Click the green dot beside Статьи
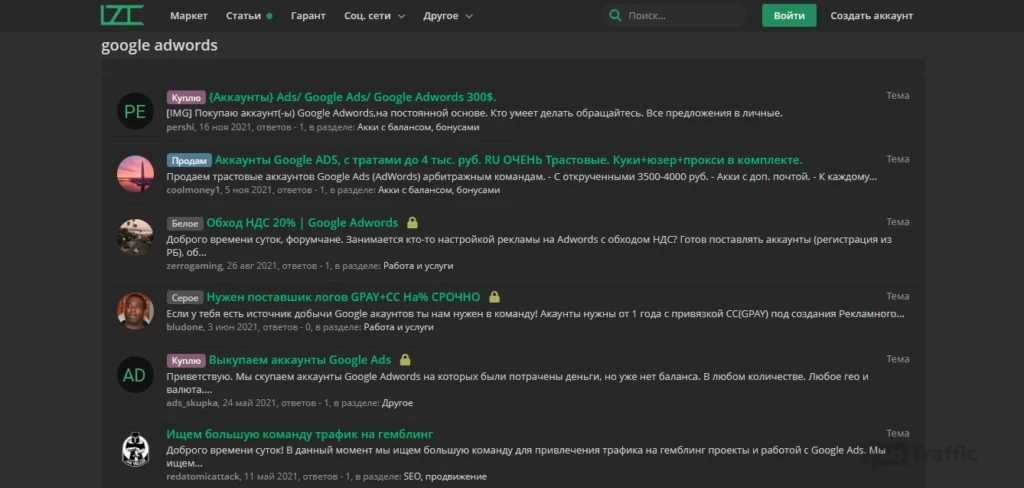1024x488 pixels. [269, 16]
